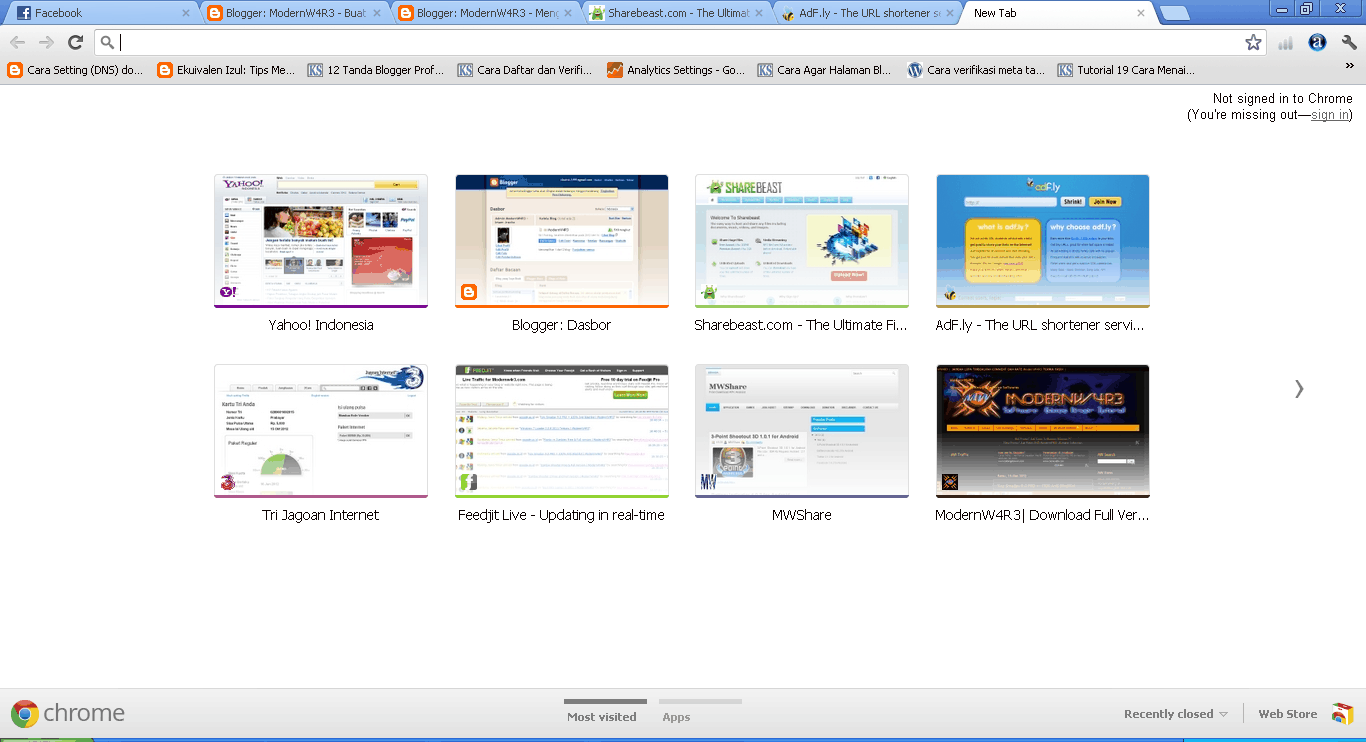Open the Blogger: Dasbor thumbnail
Viewport: 1366px width, 742px height.
pyautogui.click(x=562, y=241)
